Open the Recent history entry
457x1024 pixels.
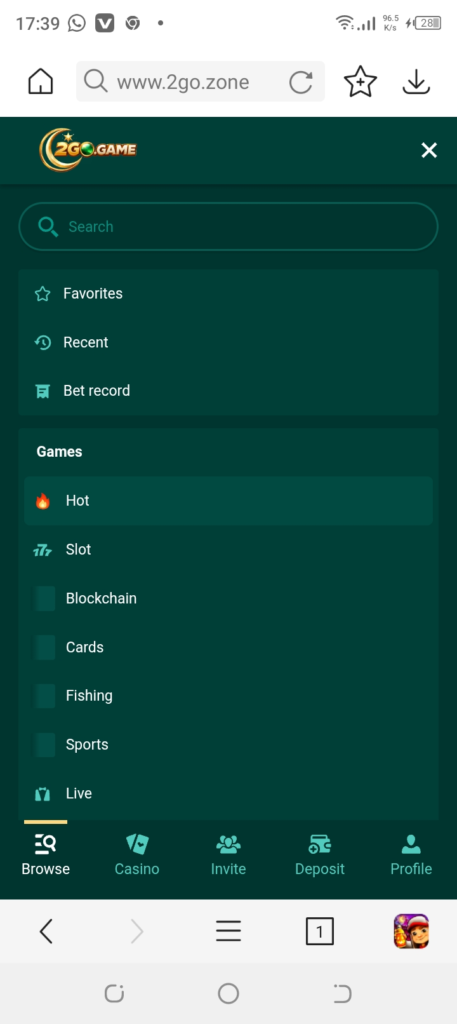pos(228,342)
